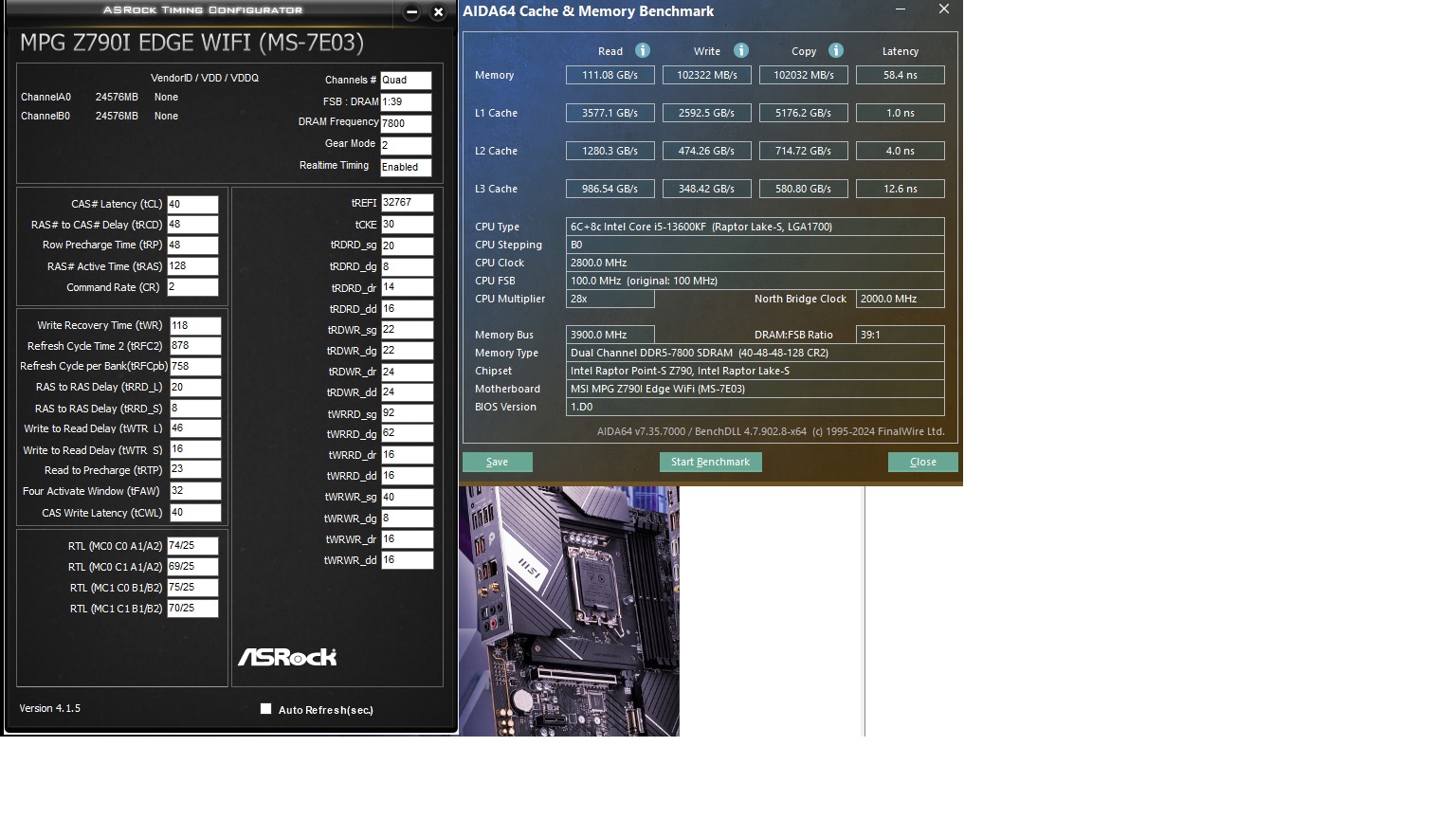Select the CAS Write Latency (tCWL) field

[x=195, y=513]
